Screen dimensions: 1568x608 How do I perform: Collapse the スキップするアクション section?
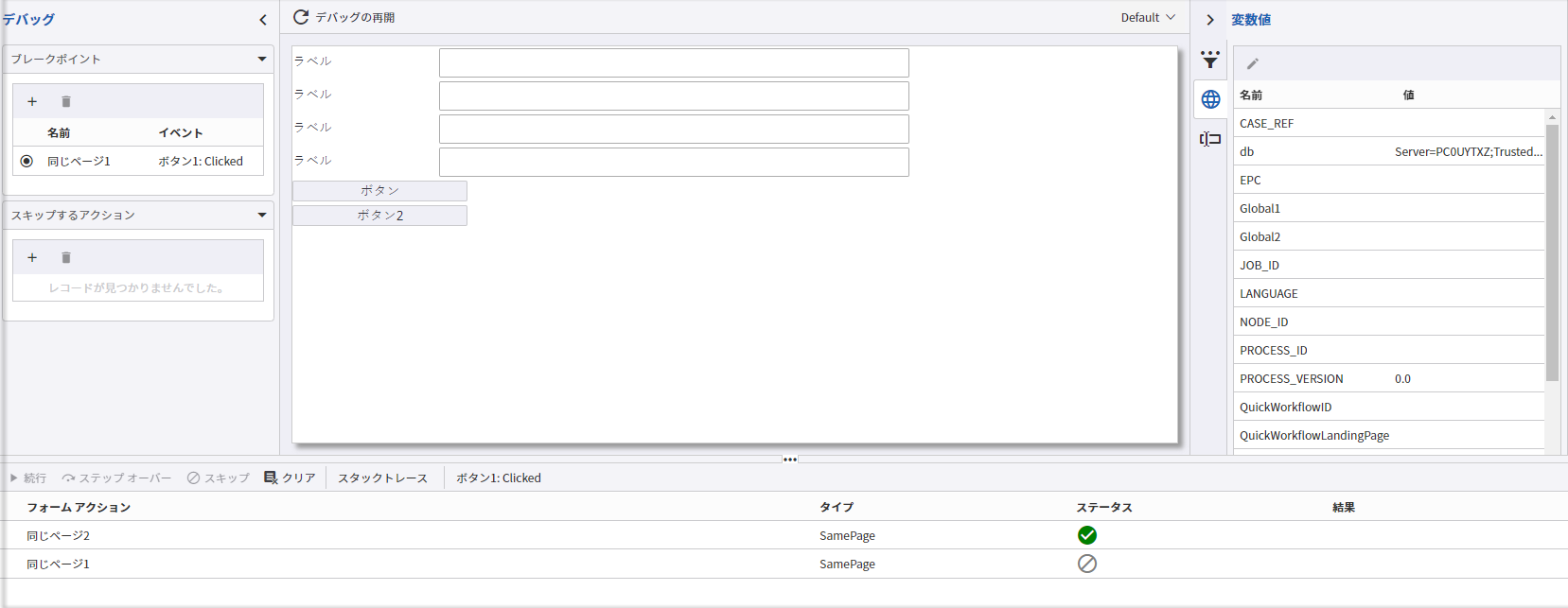point(262,215)
